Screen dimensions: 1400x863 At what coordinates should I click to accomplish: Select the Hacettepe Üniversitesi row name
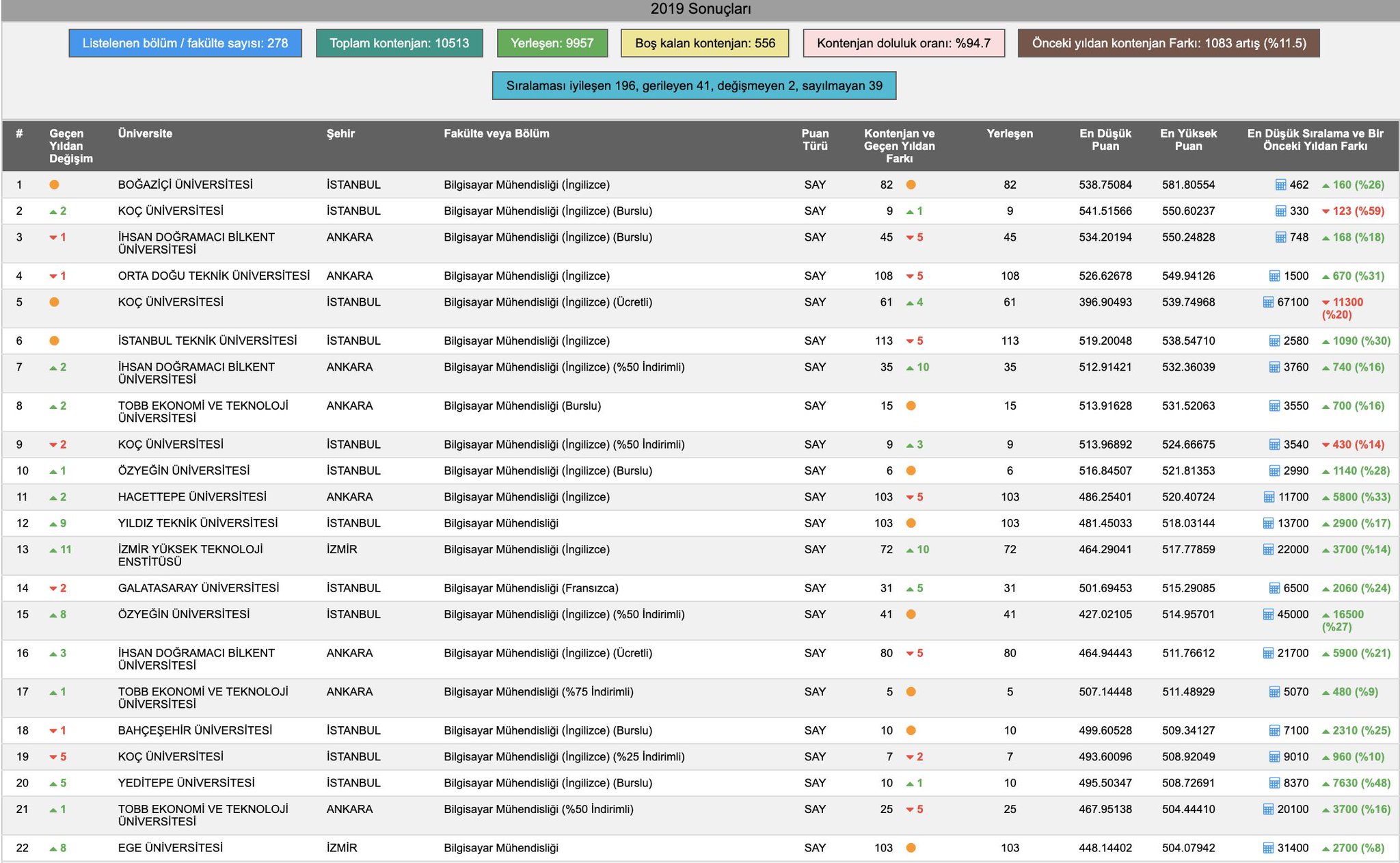[x=192, y=497]
